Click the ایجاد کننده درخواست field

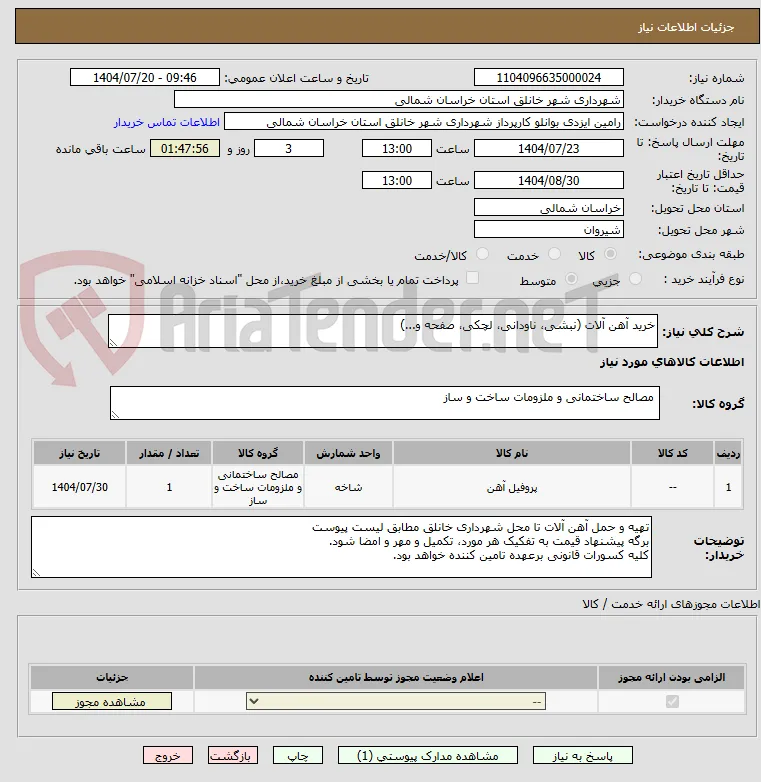[423, 122]
